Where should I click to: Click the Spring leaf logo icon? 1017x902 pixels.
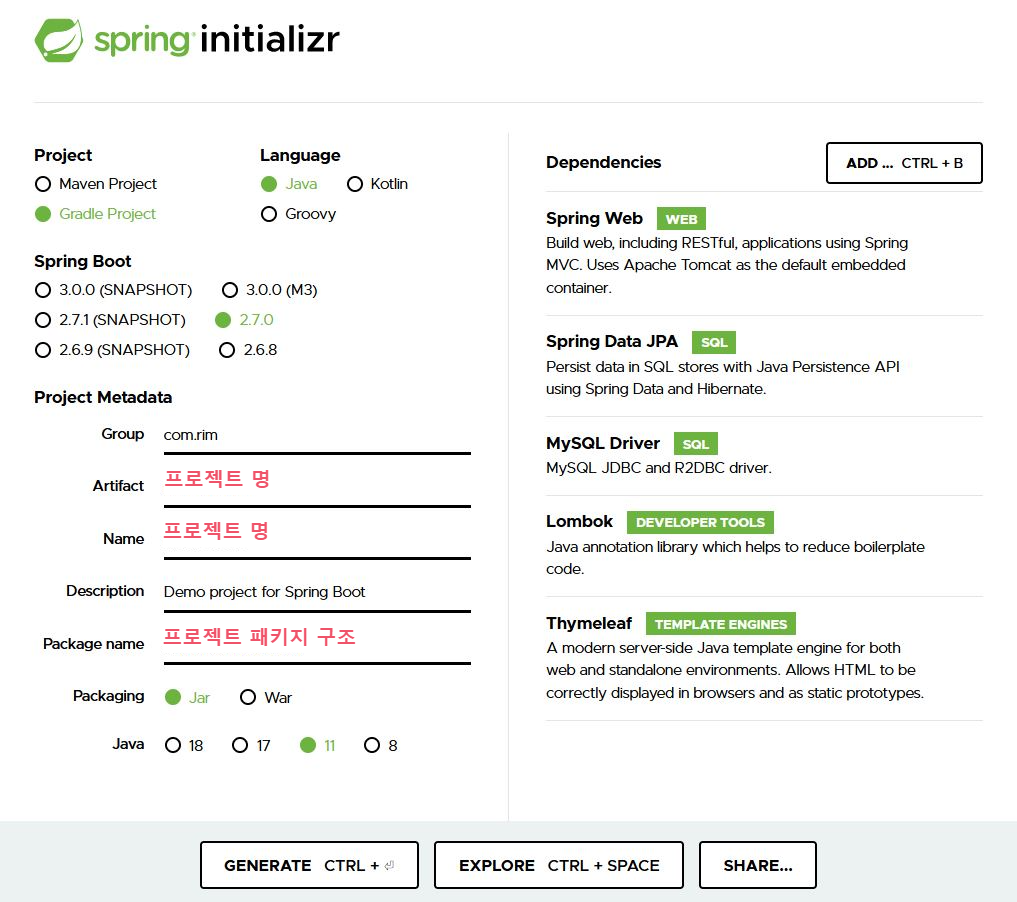point(58,40)
